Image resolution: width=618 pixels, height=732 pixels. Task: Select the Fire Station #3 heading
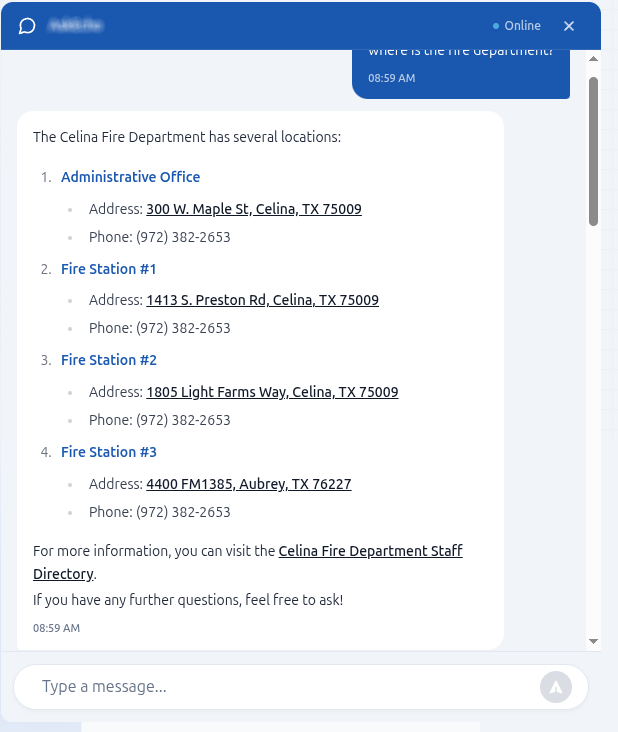(109, 452)
